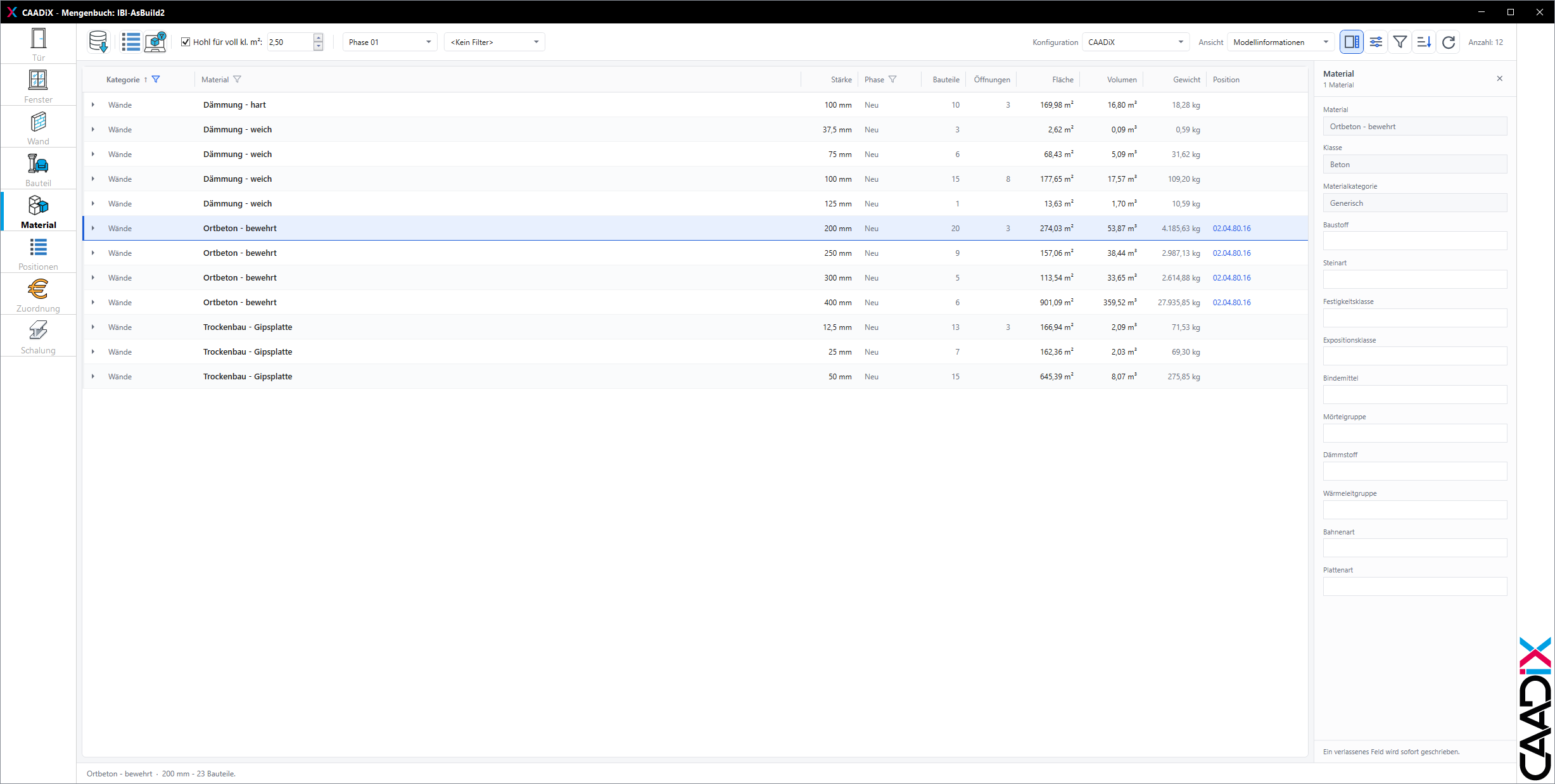Open the Schalung section in sidebar

coord(38,336)
